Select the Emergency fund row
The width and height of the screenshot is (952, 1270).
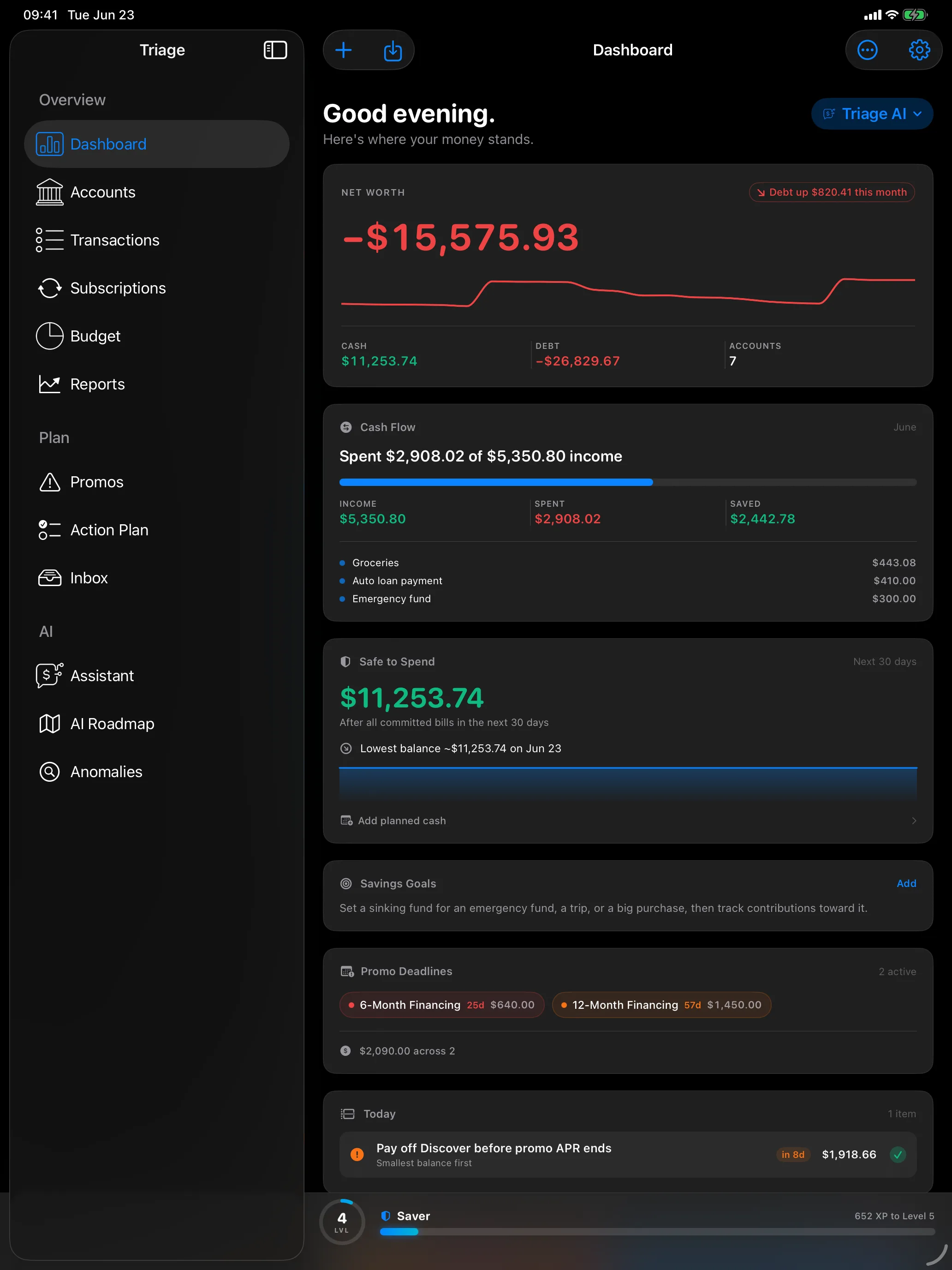pos(628,599)
